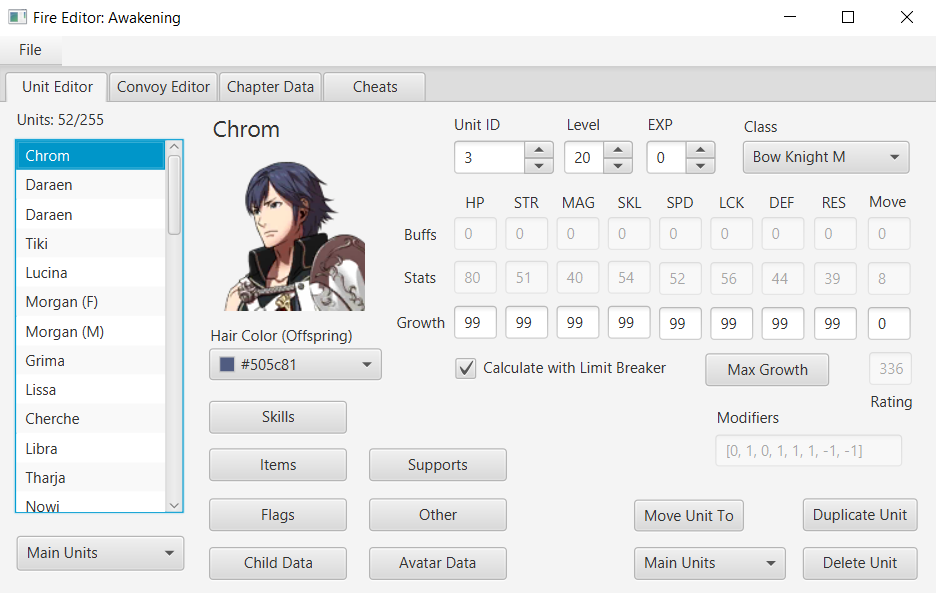Viewport: 936px width, 593px height.
Task: Click the Skills button
Action: point(278,417)
